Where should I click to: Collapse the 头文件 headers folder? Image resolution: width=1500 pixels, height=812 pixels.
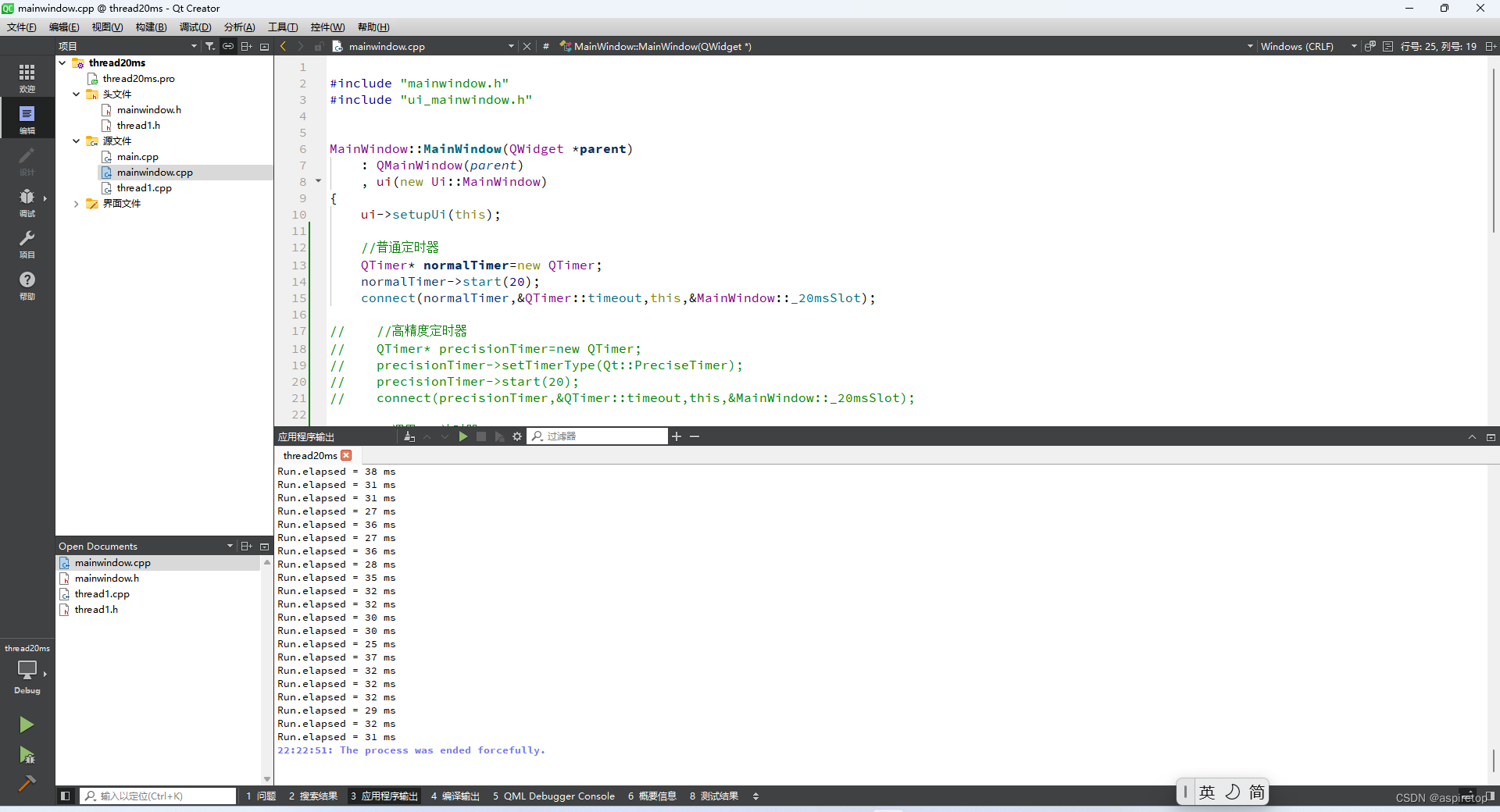click(x=77, y=94)
